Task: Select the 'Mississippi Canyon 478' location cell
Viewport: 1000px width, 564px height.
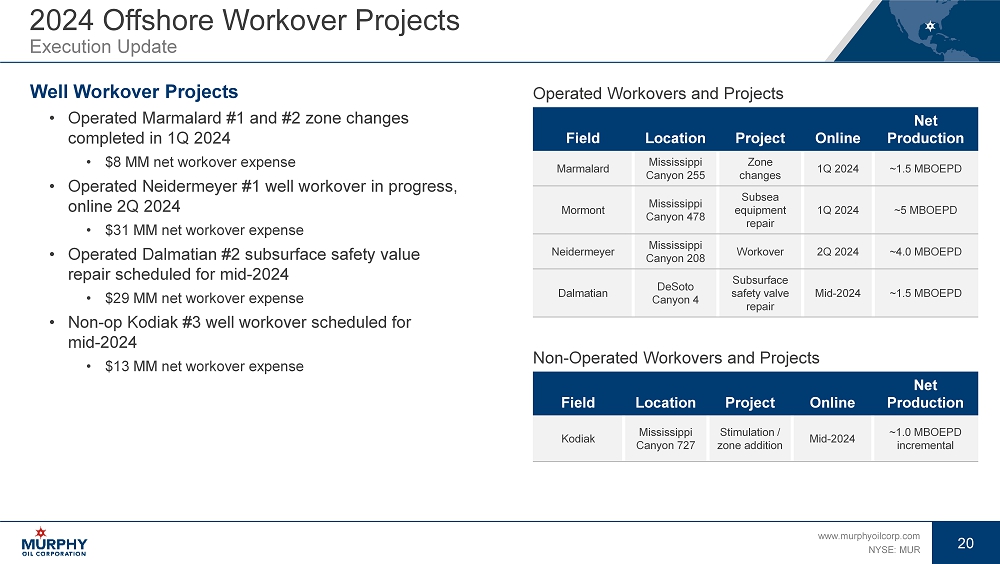Action: pos(675,210)
